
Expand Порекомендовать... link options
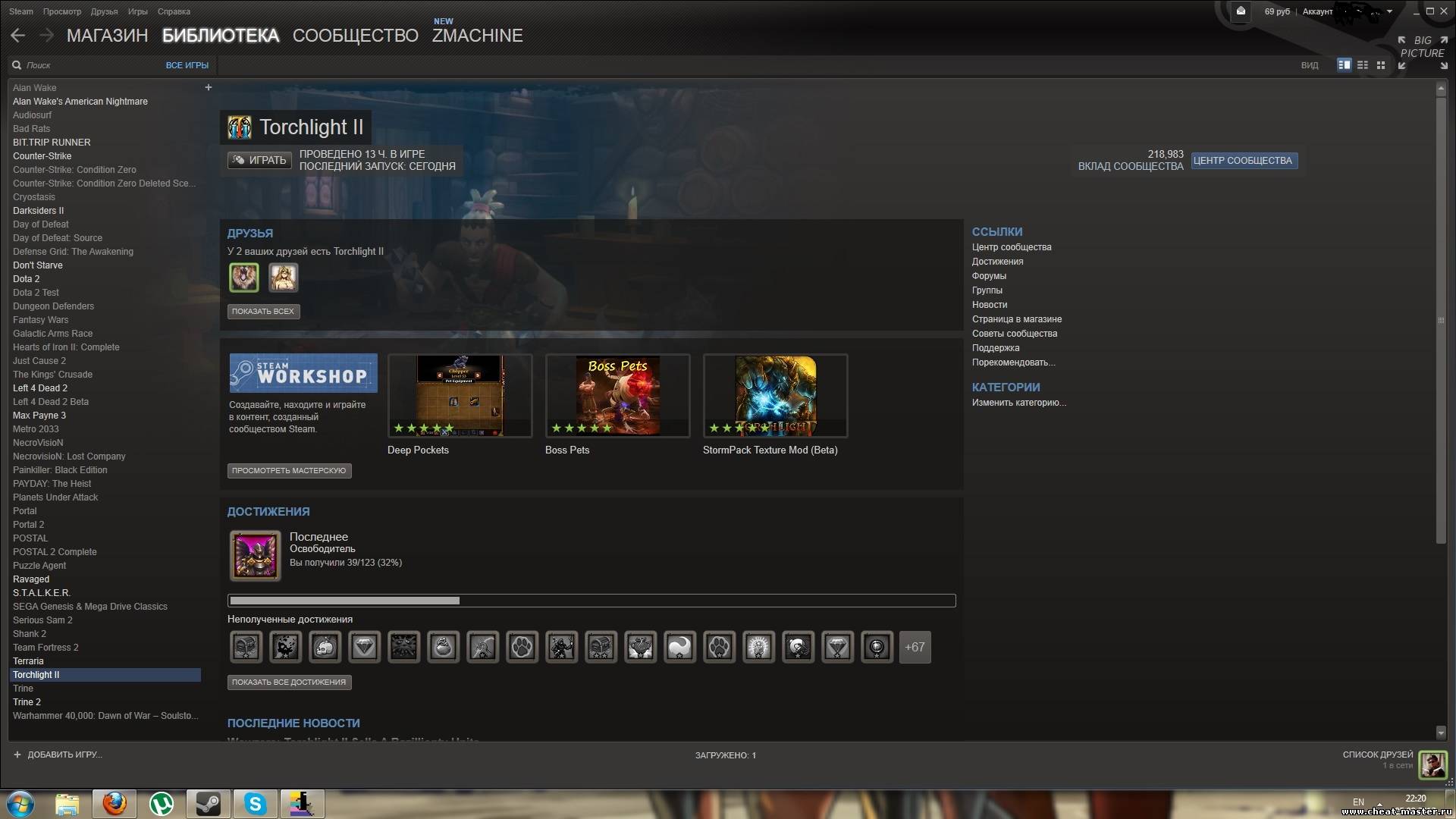click(1013, 362)
